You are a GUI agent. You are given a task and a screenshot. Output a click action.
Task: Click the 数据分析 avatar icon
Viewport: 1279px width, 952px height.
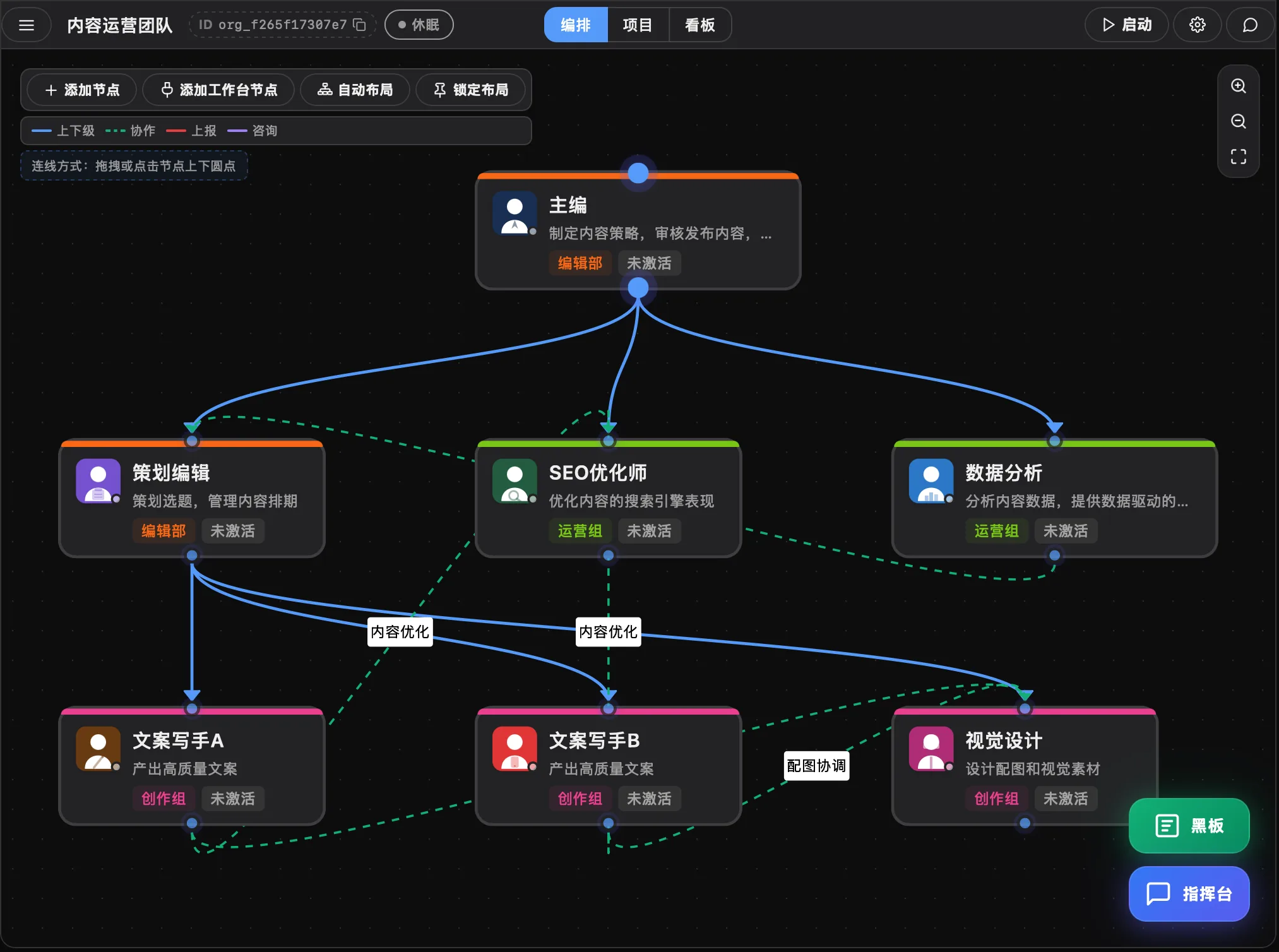pos(931,481)
